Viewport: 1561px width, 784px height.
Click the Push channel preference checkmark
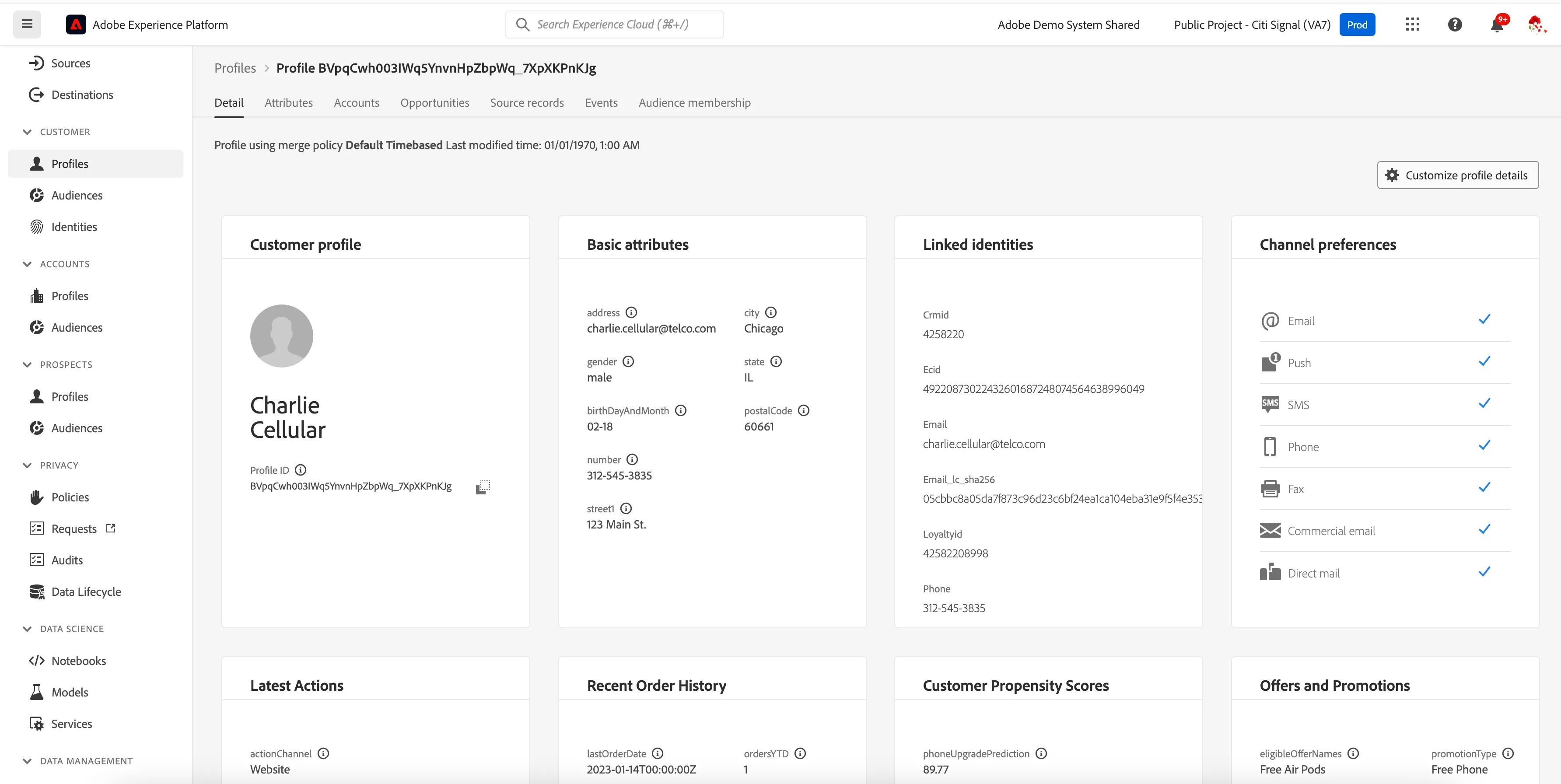[1484, 362]
